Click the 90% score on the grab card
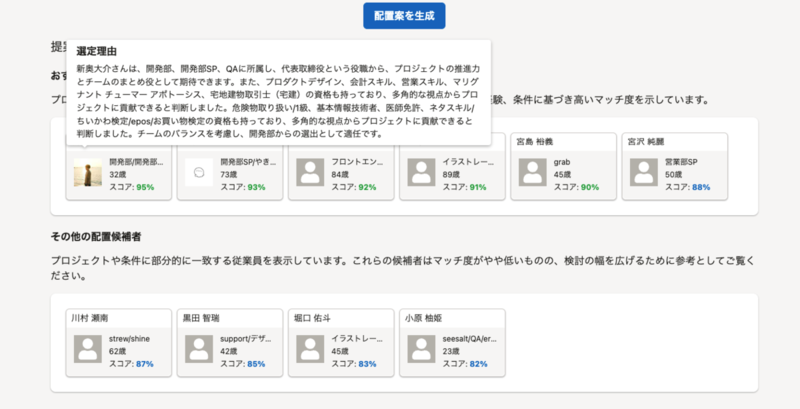The width and height of the screenshot is (800, 409). pyautogui.click(x=590, y=187)
